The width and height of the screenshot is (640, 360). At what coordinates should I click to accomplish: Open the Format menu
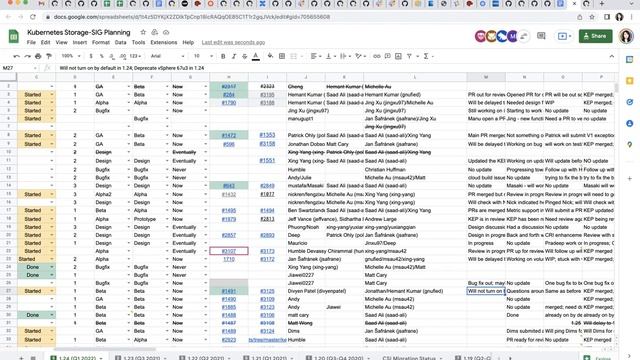coord(100,42)
